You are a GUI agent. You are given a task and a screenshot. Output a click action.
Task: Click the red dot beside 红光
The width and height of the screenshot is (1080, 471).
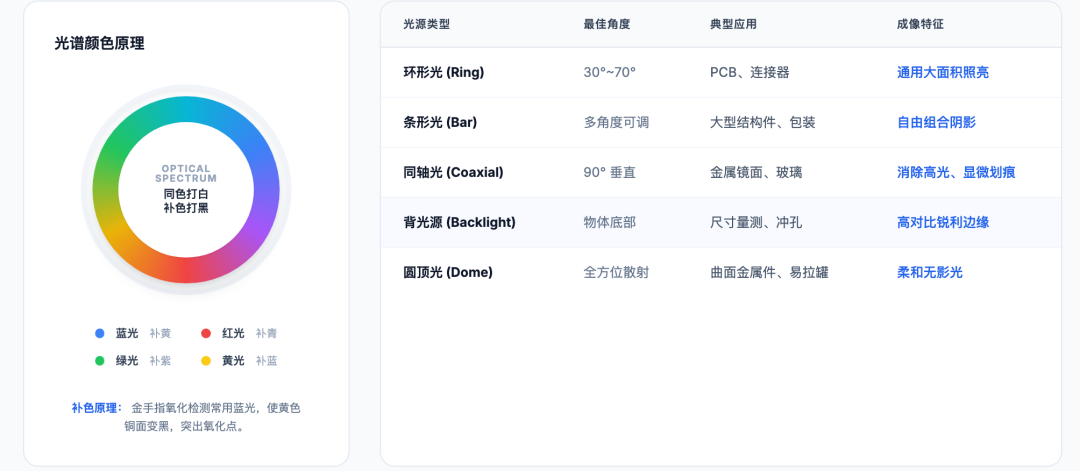(205, 333)
